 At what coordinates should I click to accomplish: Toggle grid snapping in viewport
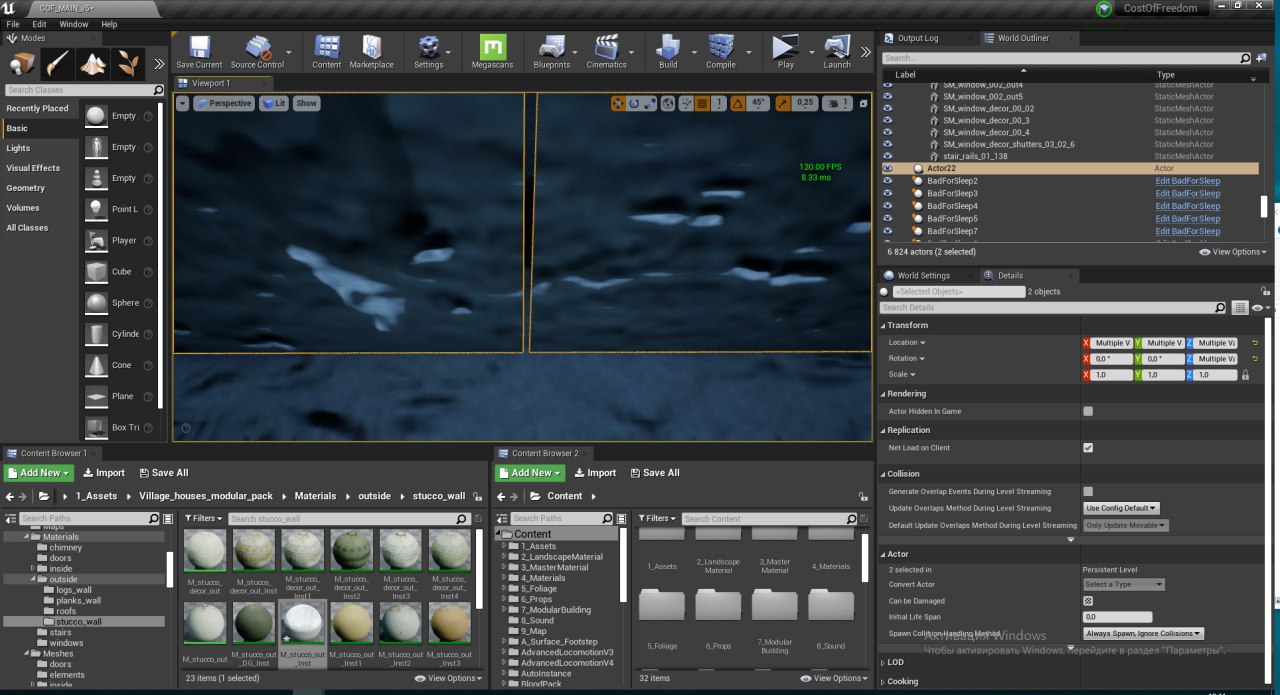702,103
